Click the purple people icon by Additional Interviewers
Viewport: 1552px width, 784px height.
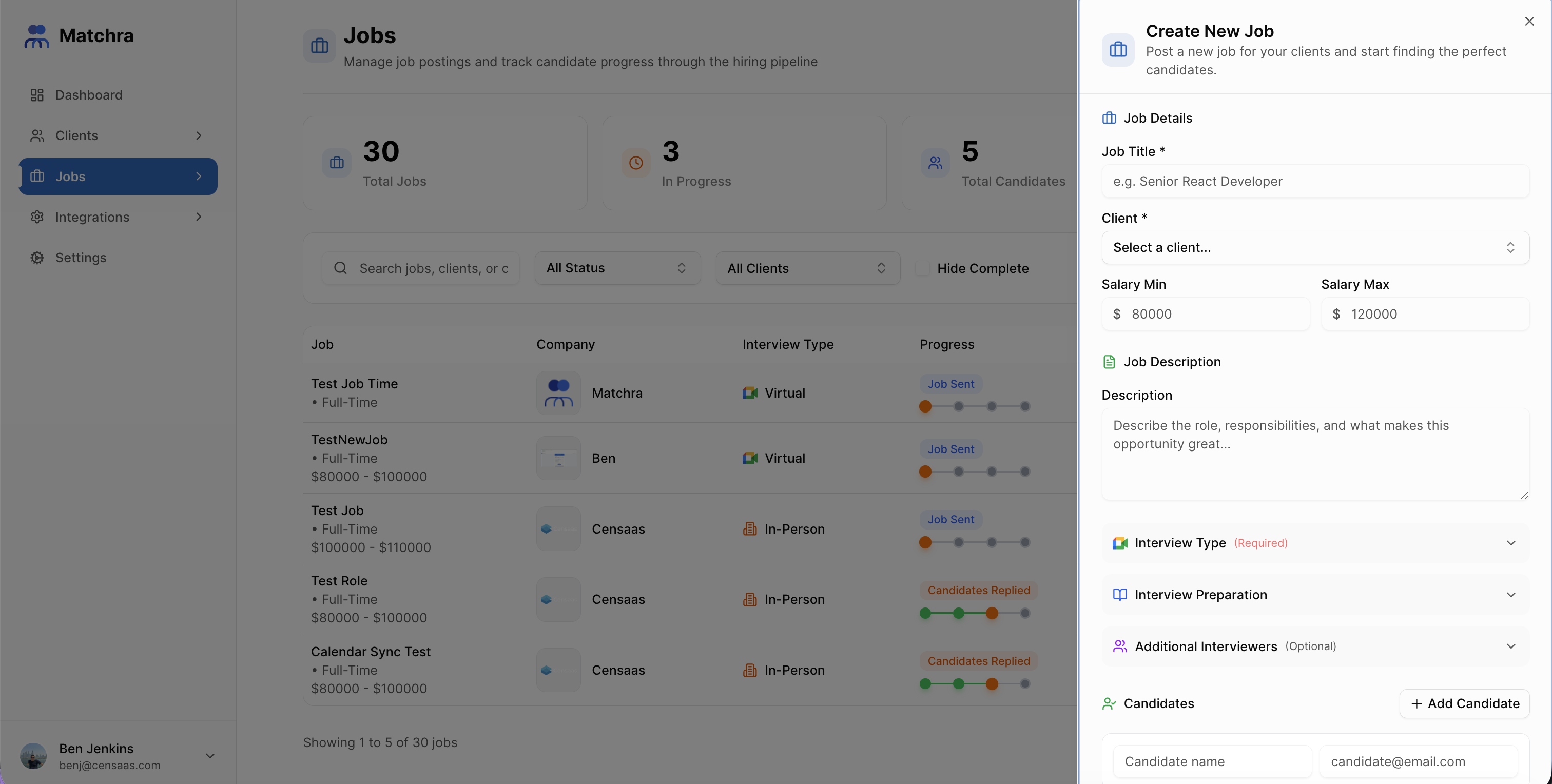(1119, 646)
